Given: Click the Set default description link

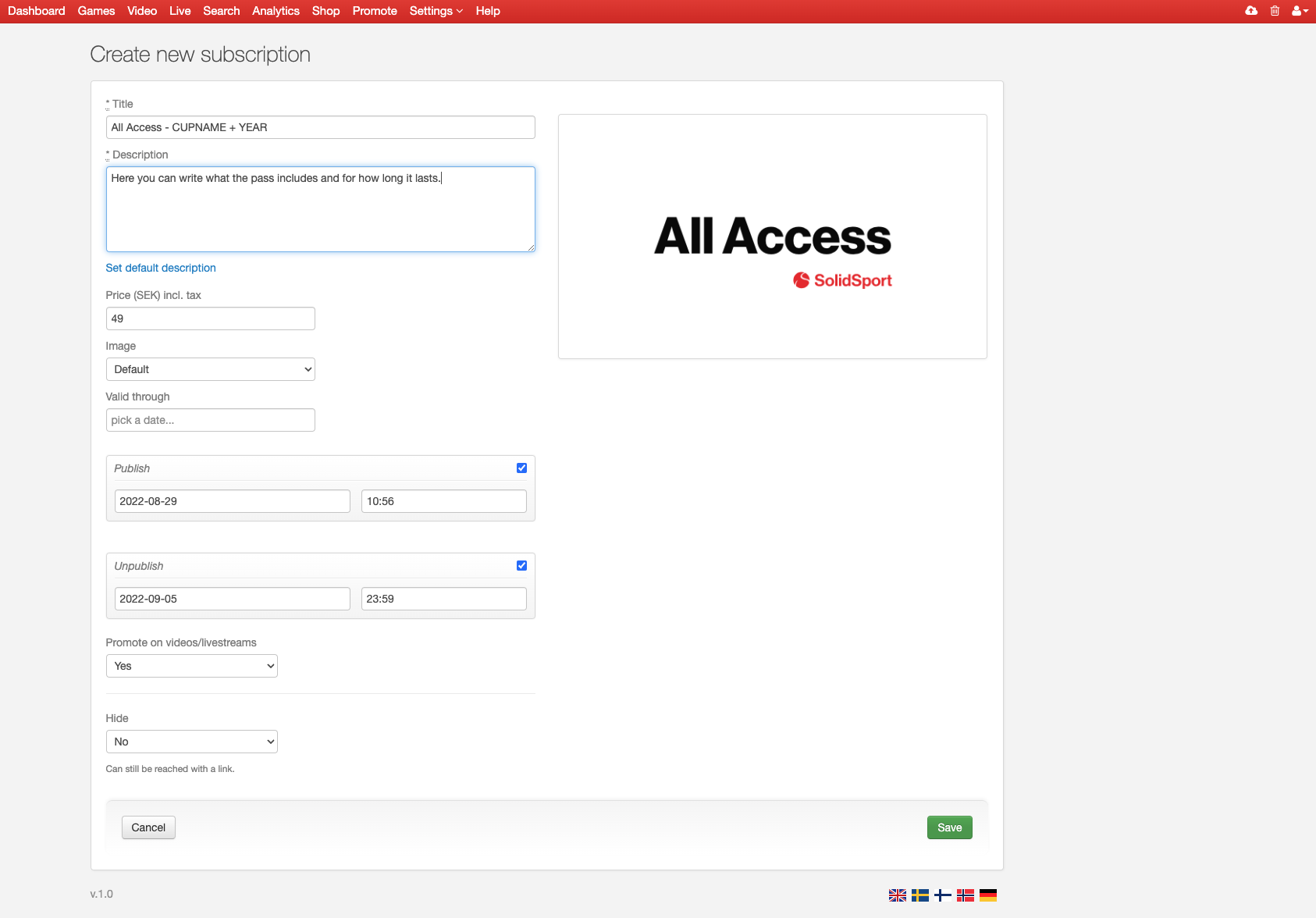Looking at the screenshot, I should pyautogui.click(x=161, y=268).
